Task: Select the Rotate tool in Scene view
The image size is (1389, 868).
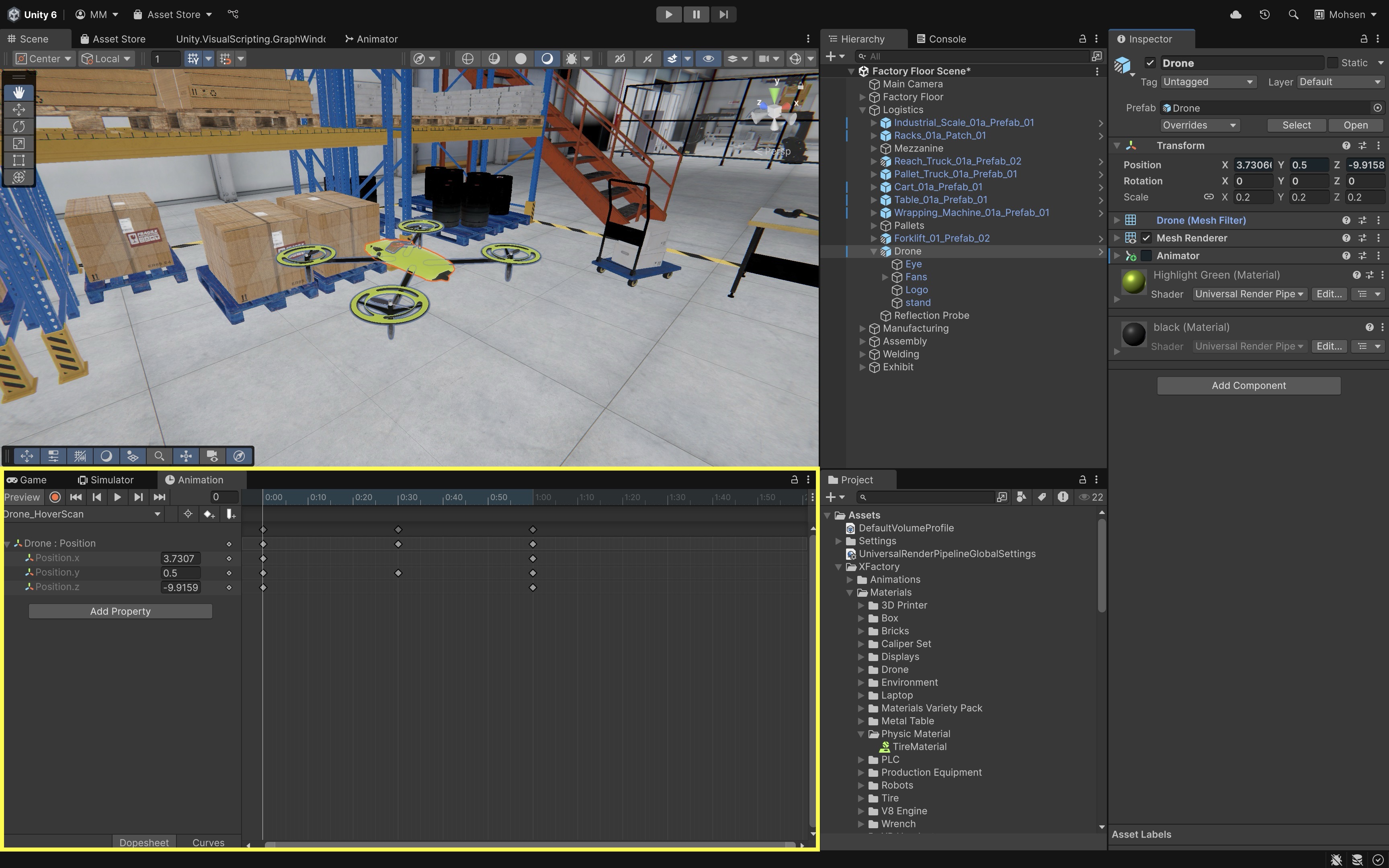Action: pyautogui.click(x=18, y=126)
